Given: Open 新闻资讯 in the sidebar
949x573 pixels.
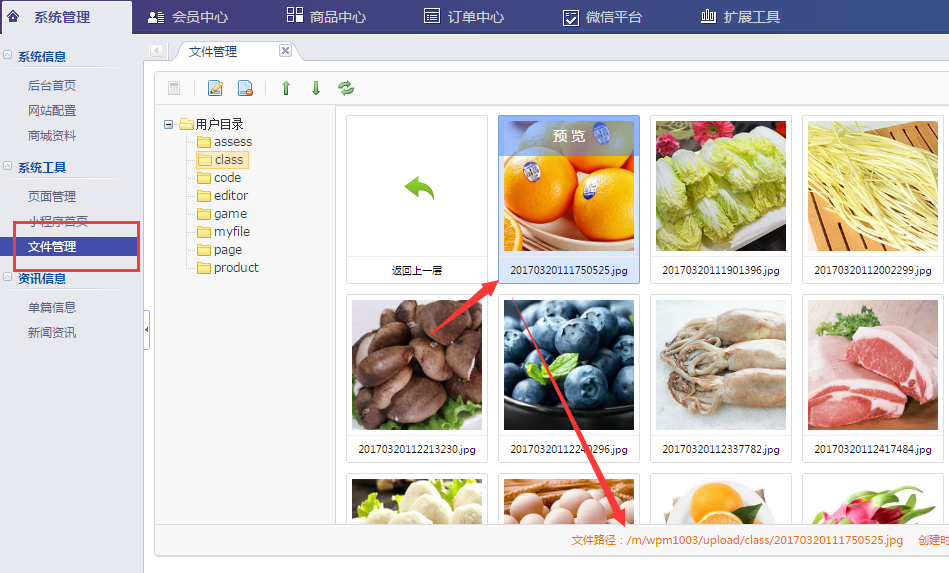Looking at the screenshot, I should pyautogui.click(x=52, y=333).
